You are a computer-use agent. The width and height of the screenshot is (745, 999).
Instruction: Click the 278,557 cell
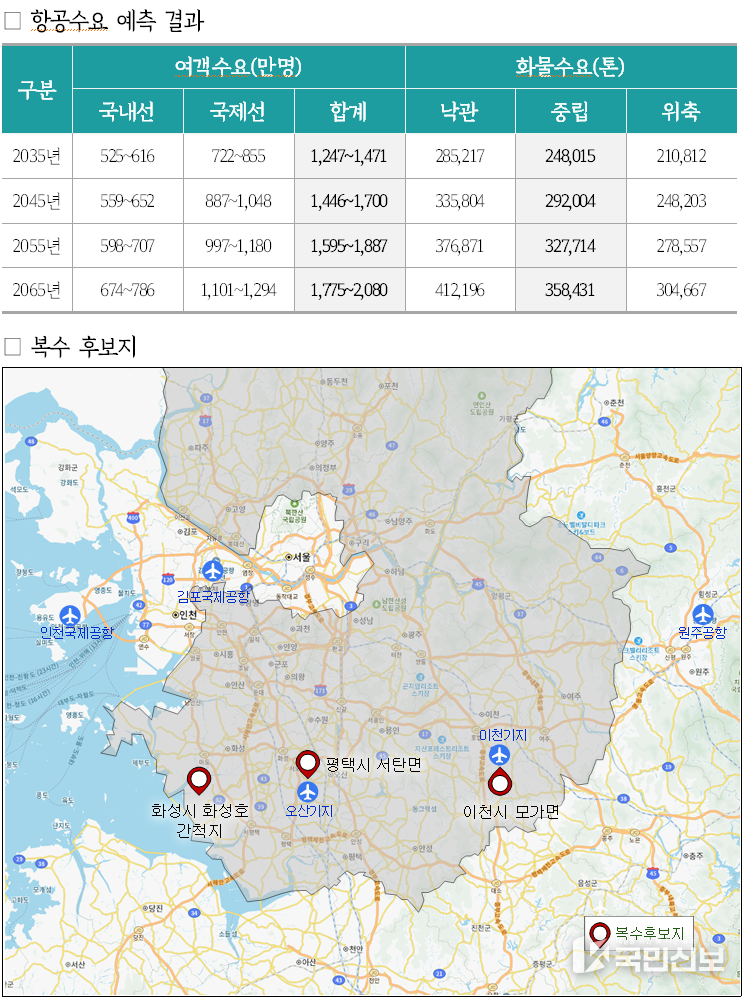682,246
